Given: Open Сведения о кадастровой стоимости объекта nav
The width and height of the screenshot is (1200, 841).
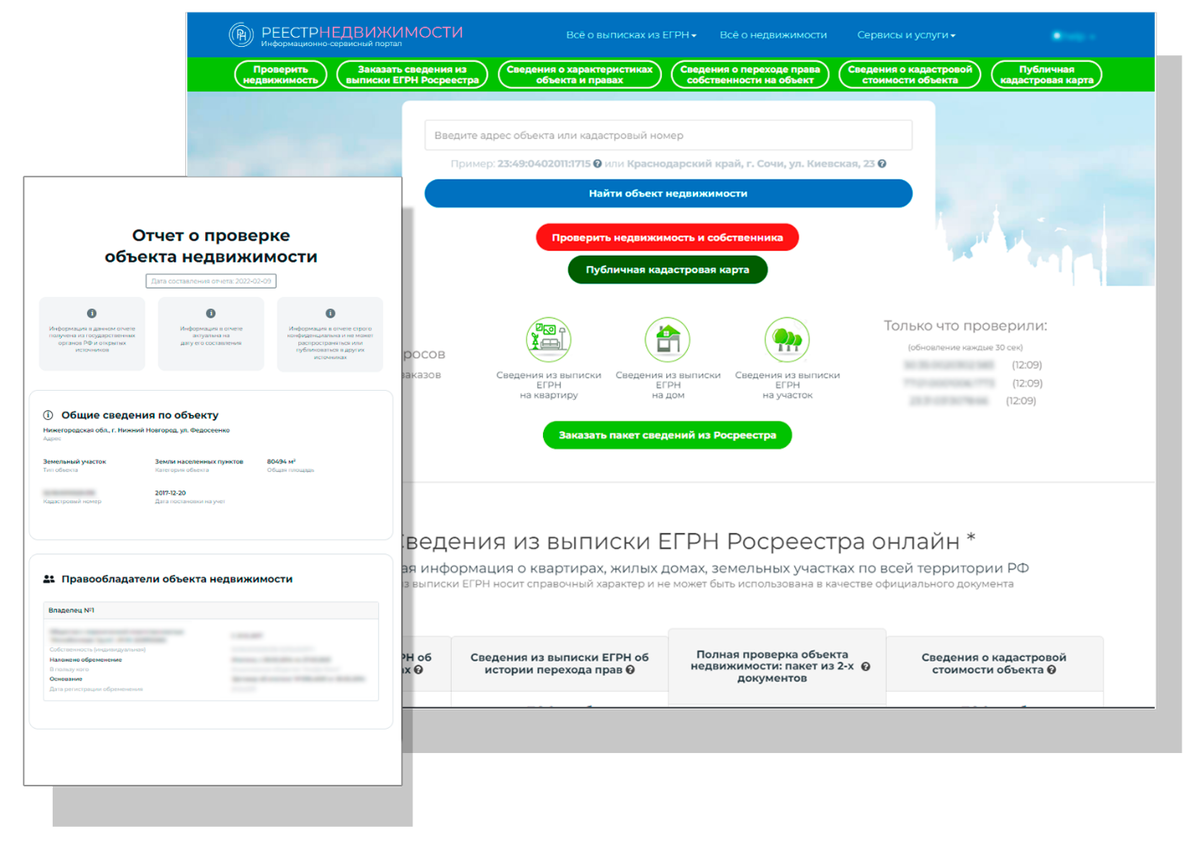Looking at the screenshot, I should click(x=910, y=75).
